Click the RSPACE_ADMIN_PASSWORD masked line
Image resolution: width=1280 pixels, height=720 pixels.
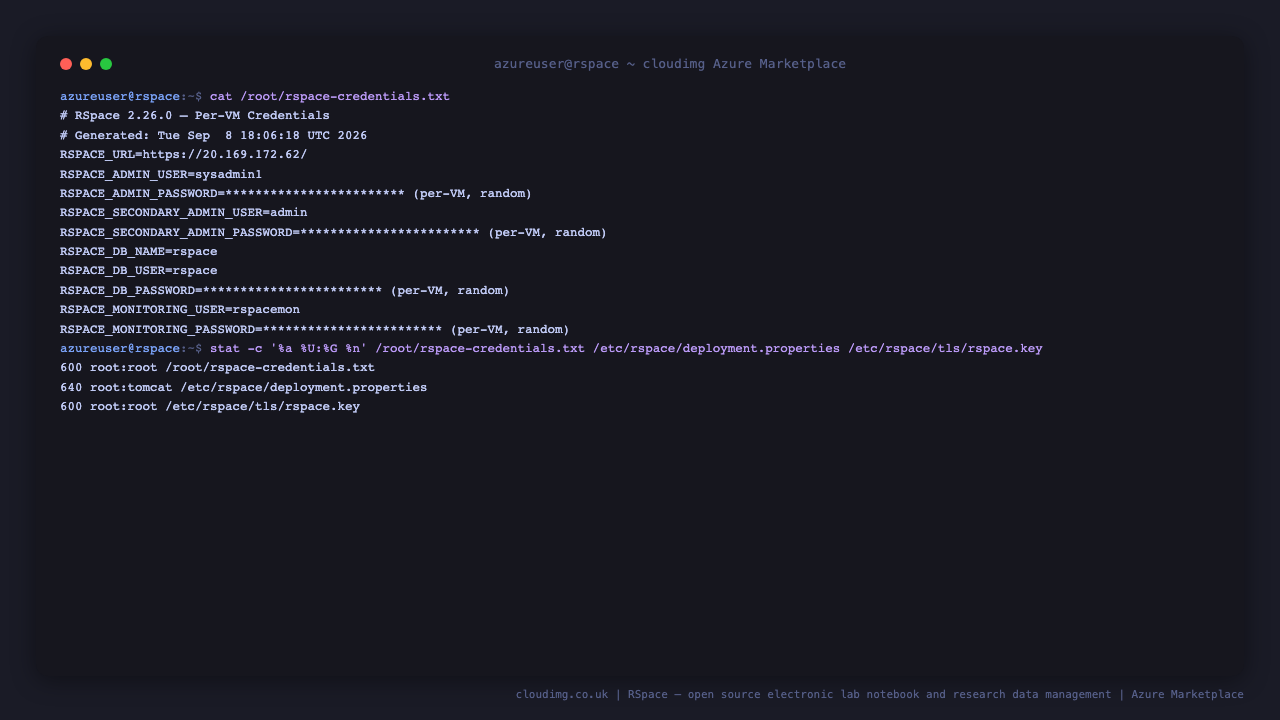(296, 193)
